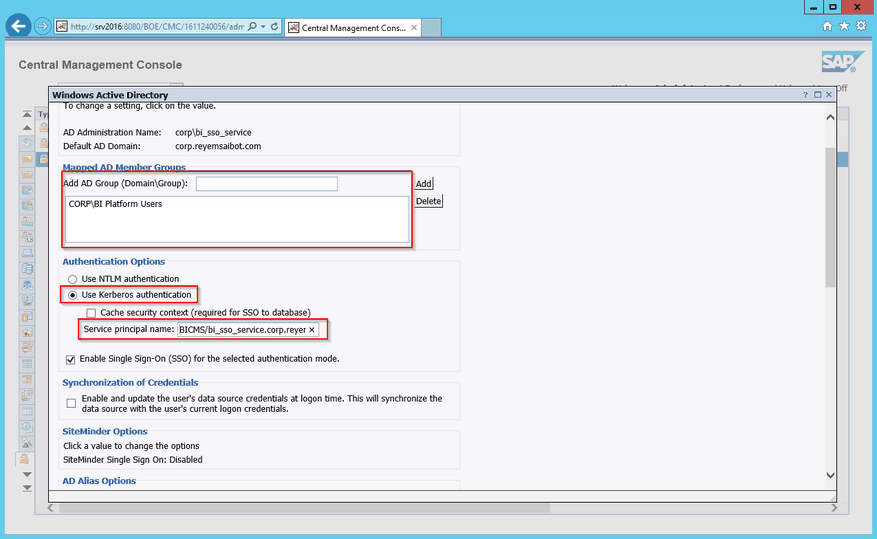Click Authentication Options heading
Viewport: 877px width, 539px height.
coord(114,262)
